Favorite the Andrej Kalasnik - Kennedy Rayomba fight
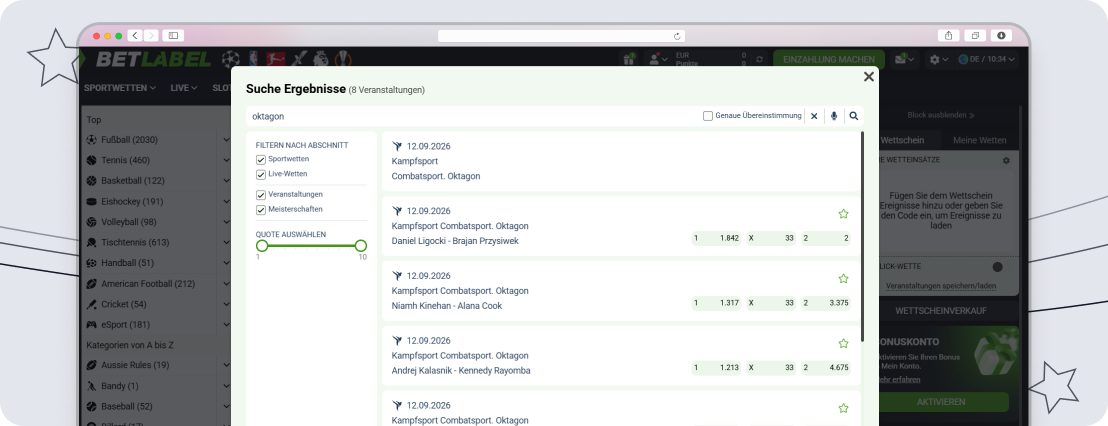Screen dimensions: 1108x426 pos(843,343)
